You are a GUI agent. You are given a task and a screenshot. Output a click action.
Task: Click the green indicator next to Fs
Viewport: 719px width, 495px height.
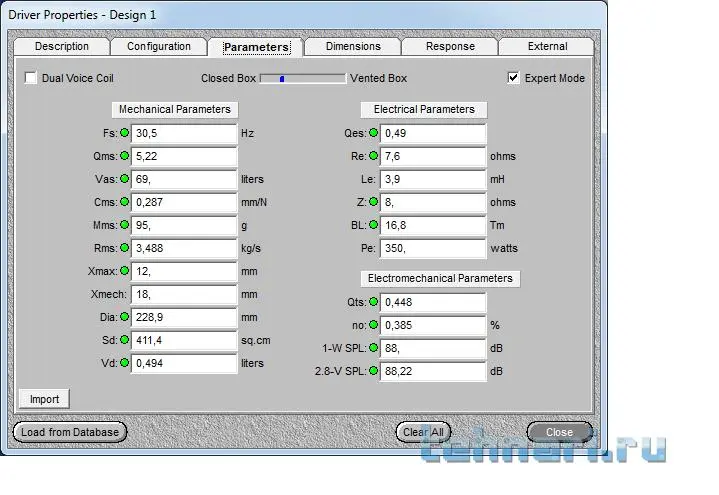coord(124,133)
